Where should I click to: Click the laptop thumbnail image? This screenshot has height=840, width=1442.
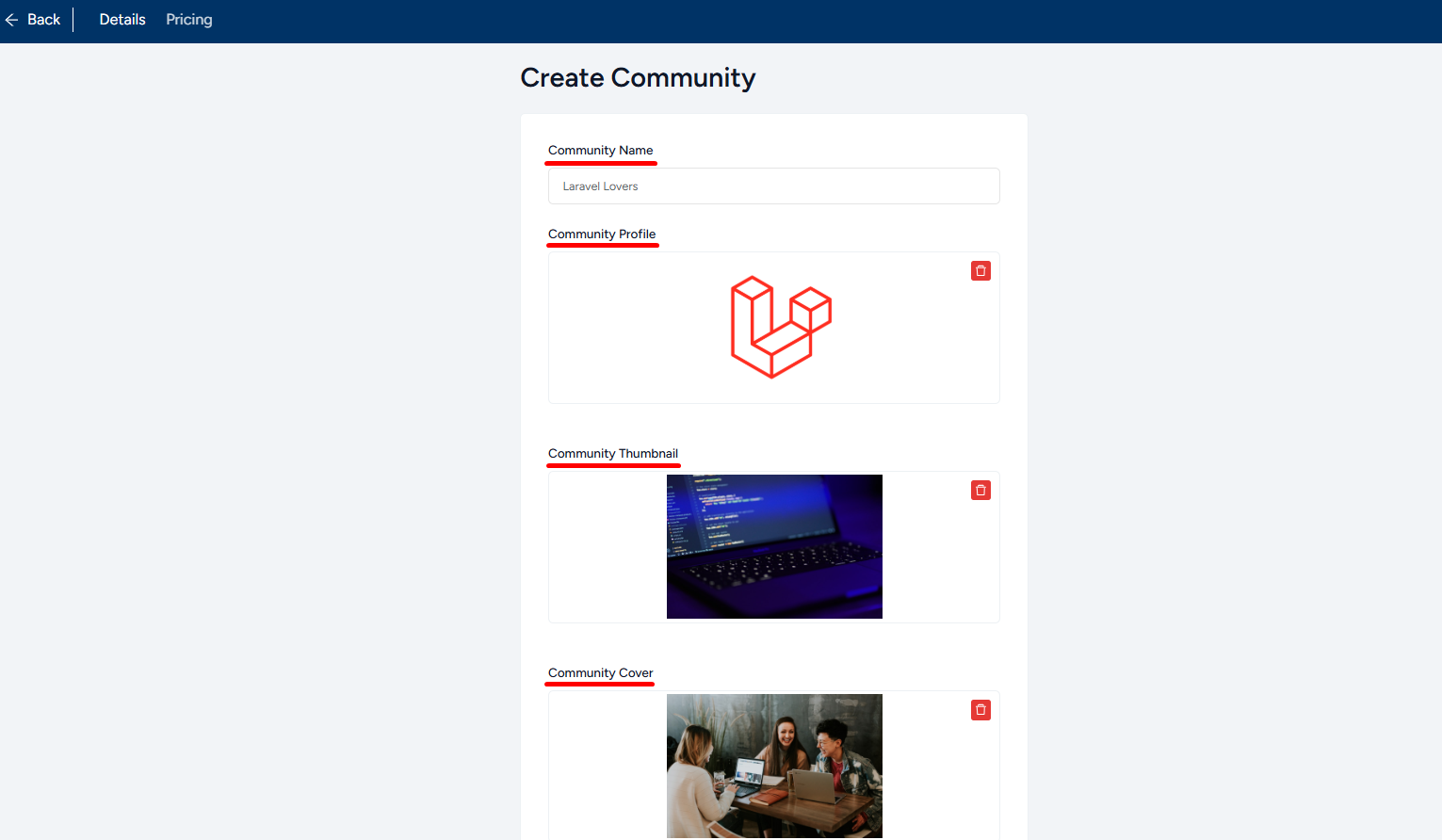click(x=774, y=546)
